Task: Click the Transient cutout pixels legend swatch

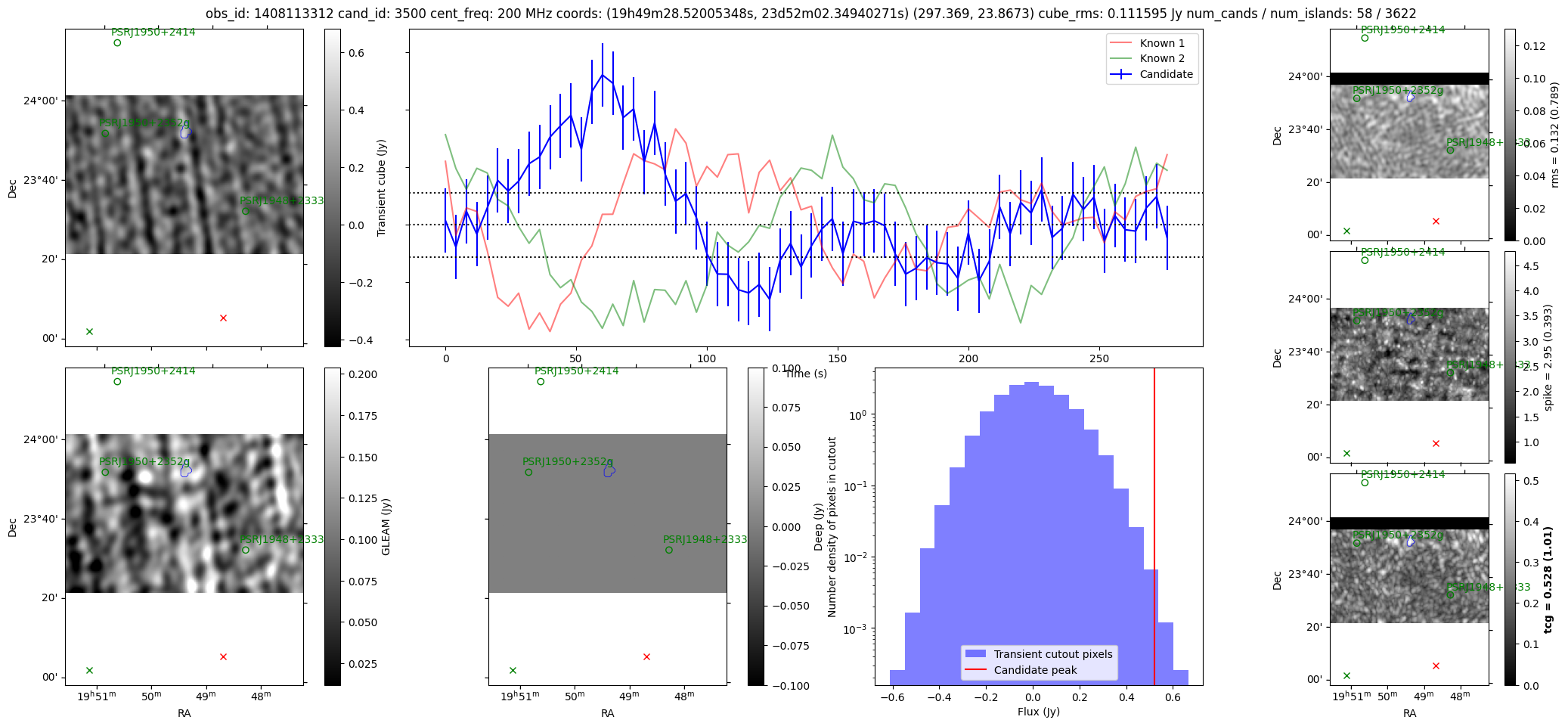Action: pos(976,654)
